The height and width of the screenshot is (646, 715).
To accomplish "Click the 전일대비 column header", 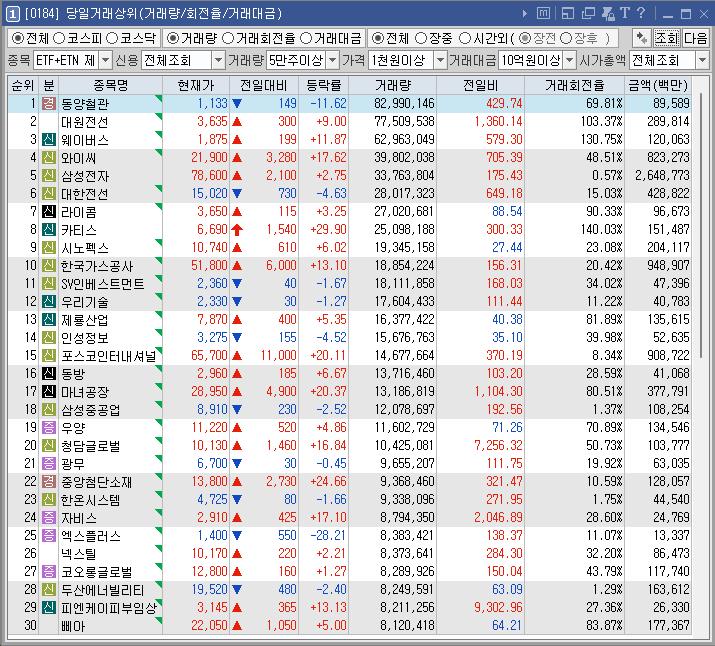I will 264,85.
